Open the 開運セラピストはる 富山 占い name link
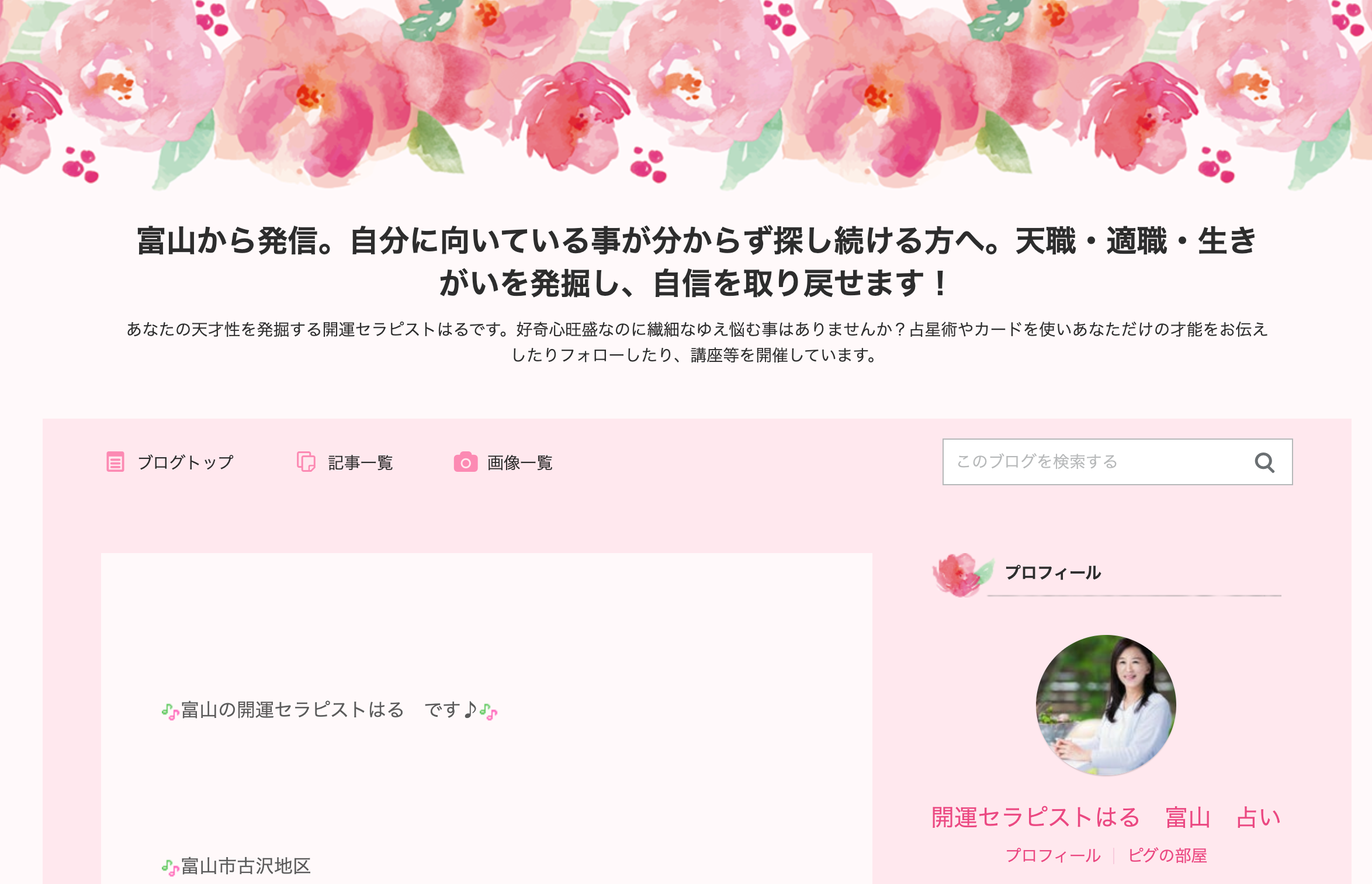Screen dimensions: 1372x884 click(x=1106, y=817)
